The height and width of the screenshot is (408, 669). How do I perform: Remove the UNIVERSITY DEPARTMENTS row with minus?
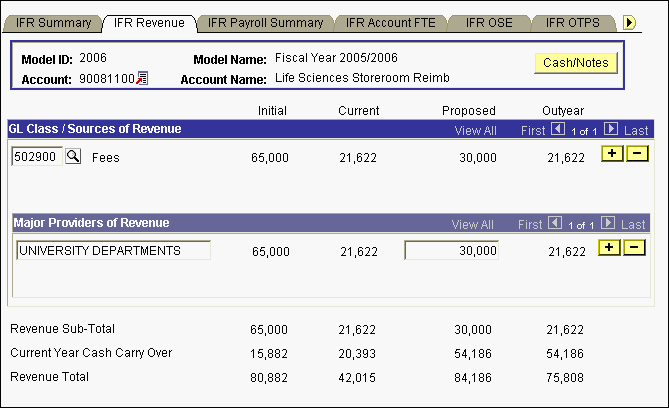(635, 247)
